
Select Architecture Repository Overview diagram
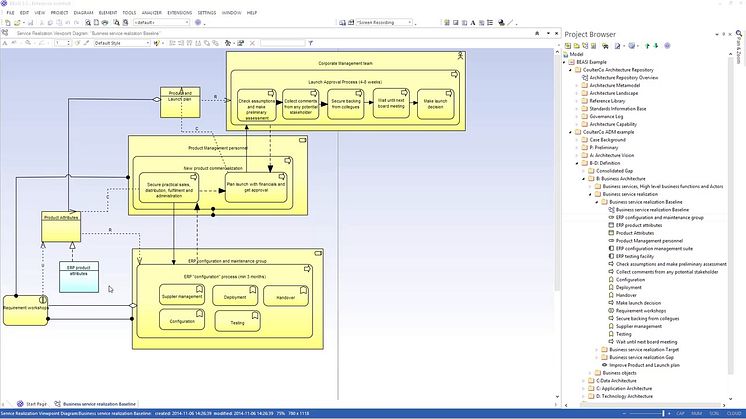point(623,78)
